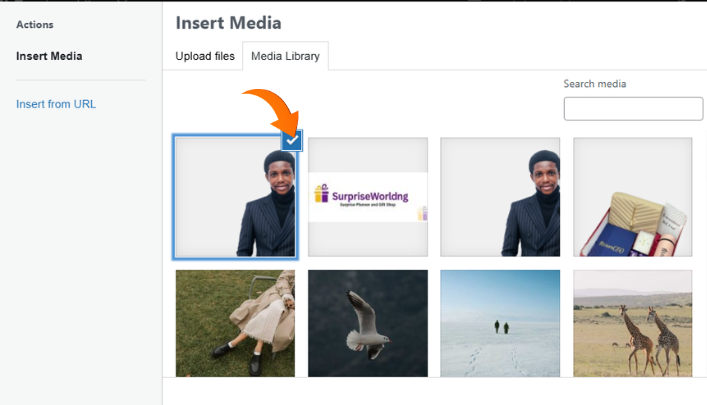707x405 pixels.
Task: Choose the person lying on grass photo
Action: [234, 323]
